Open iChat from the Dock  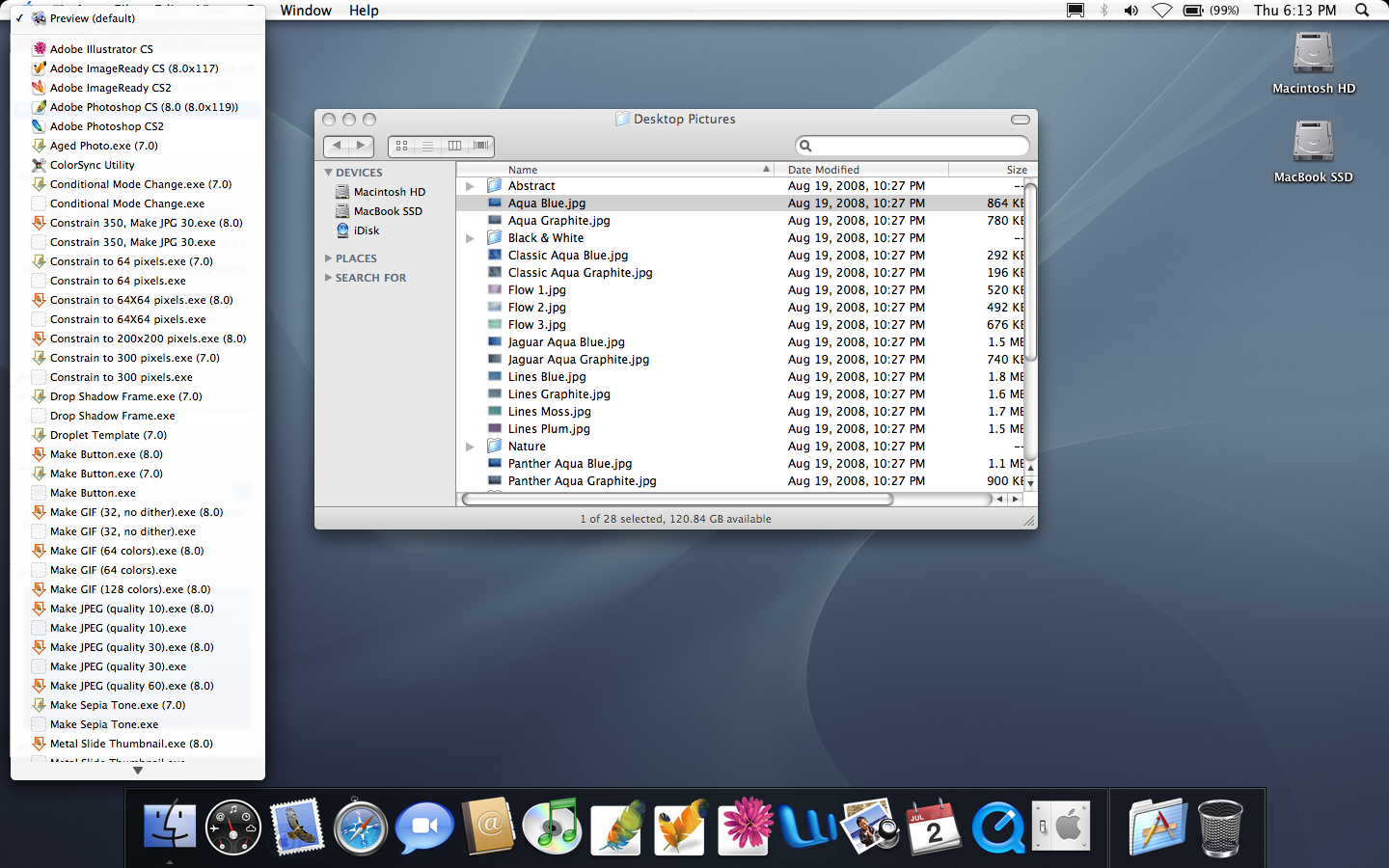424,827
